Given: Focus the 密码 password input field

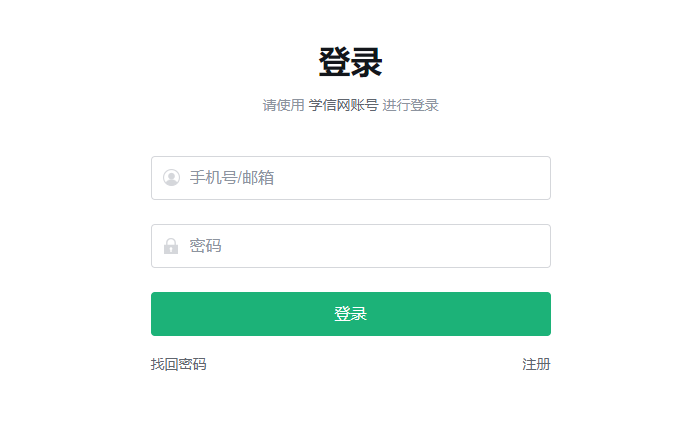Looking at the screenshot, I should click(x=350, y=246).
